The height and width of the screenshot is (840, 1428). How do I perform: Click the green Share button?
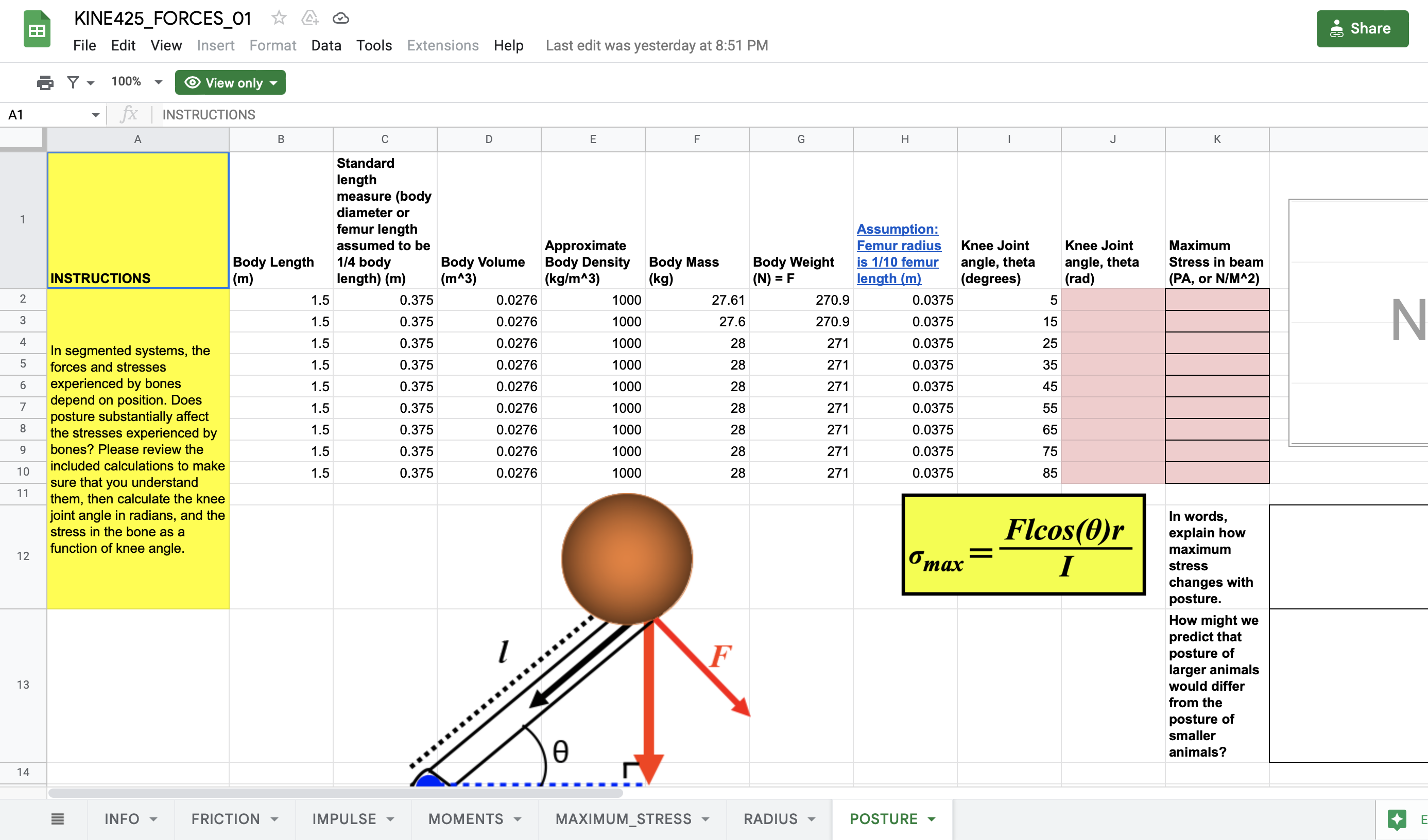pyautogui.click(x=1362, y=28)
